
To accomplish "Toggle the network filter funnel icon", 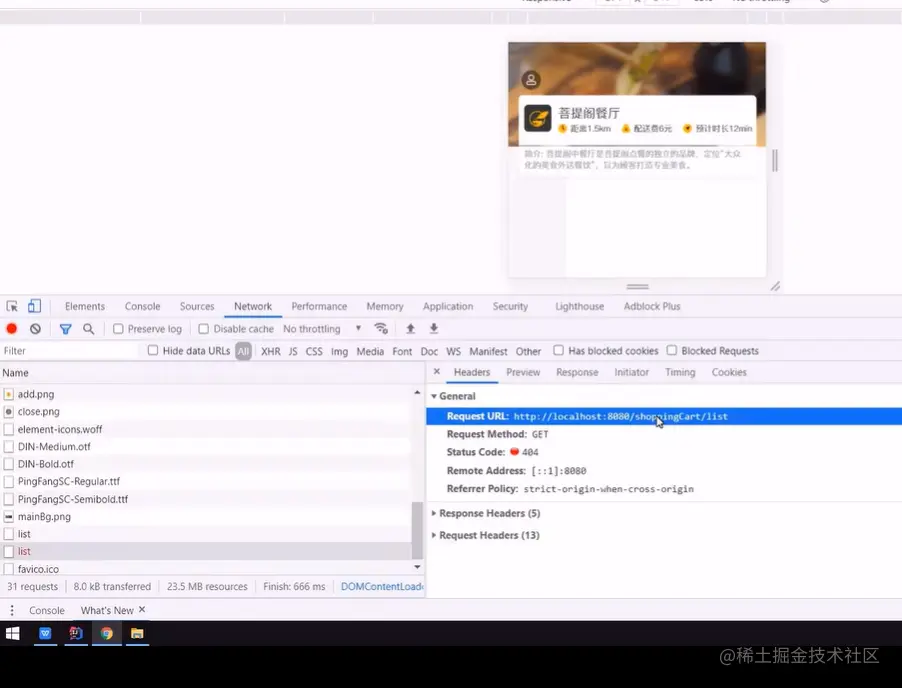I will (x=66, y=329).
